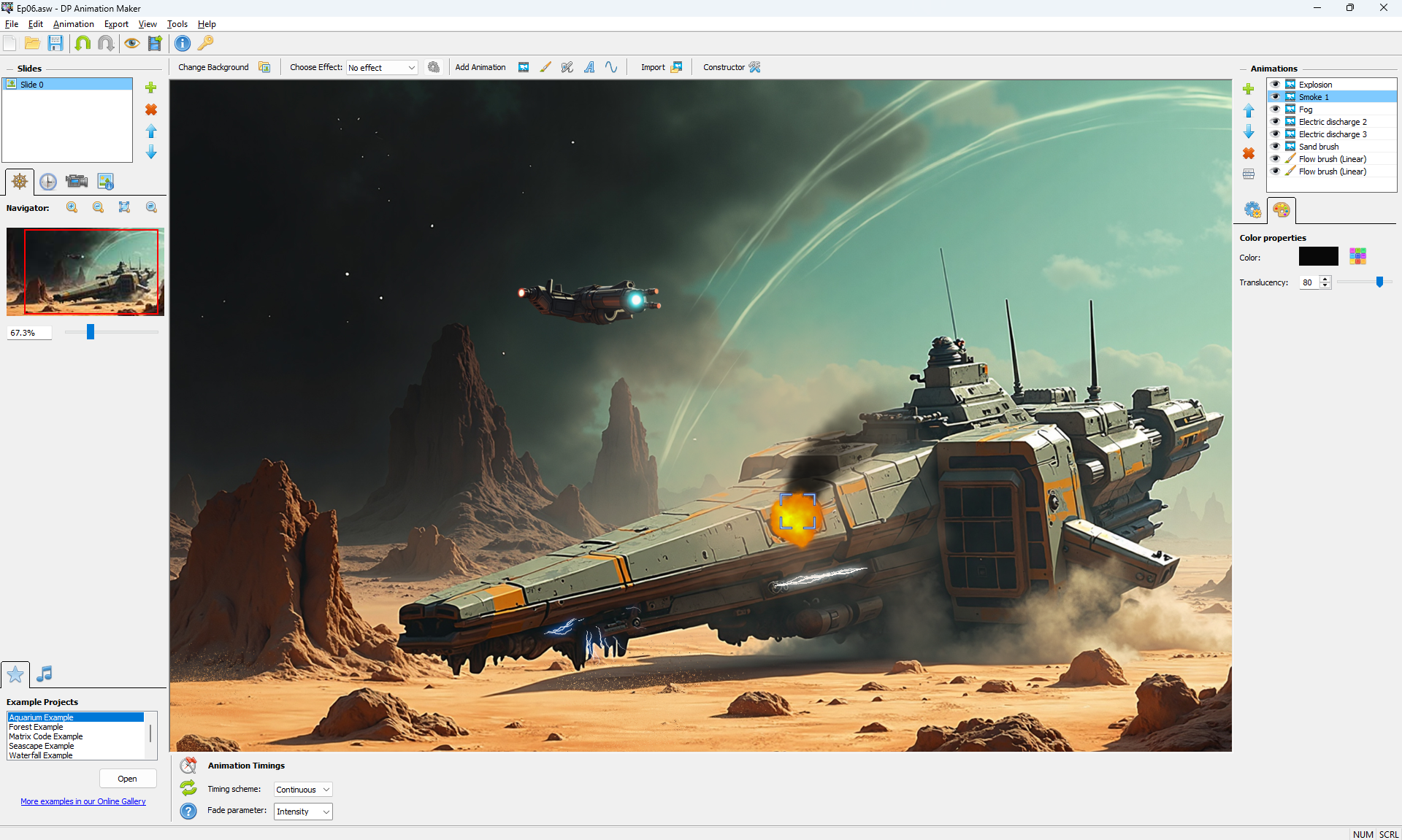
Task: Click the Save project toolbar icon
Action: click(55, 43)
